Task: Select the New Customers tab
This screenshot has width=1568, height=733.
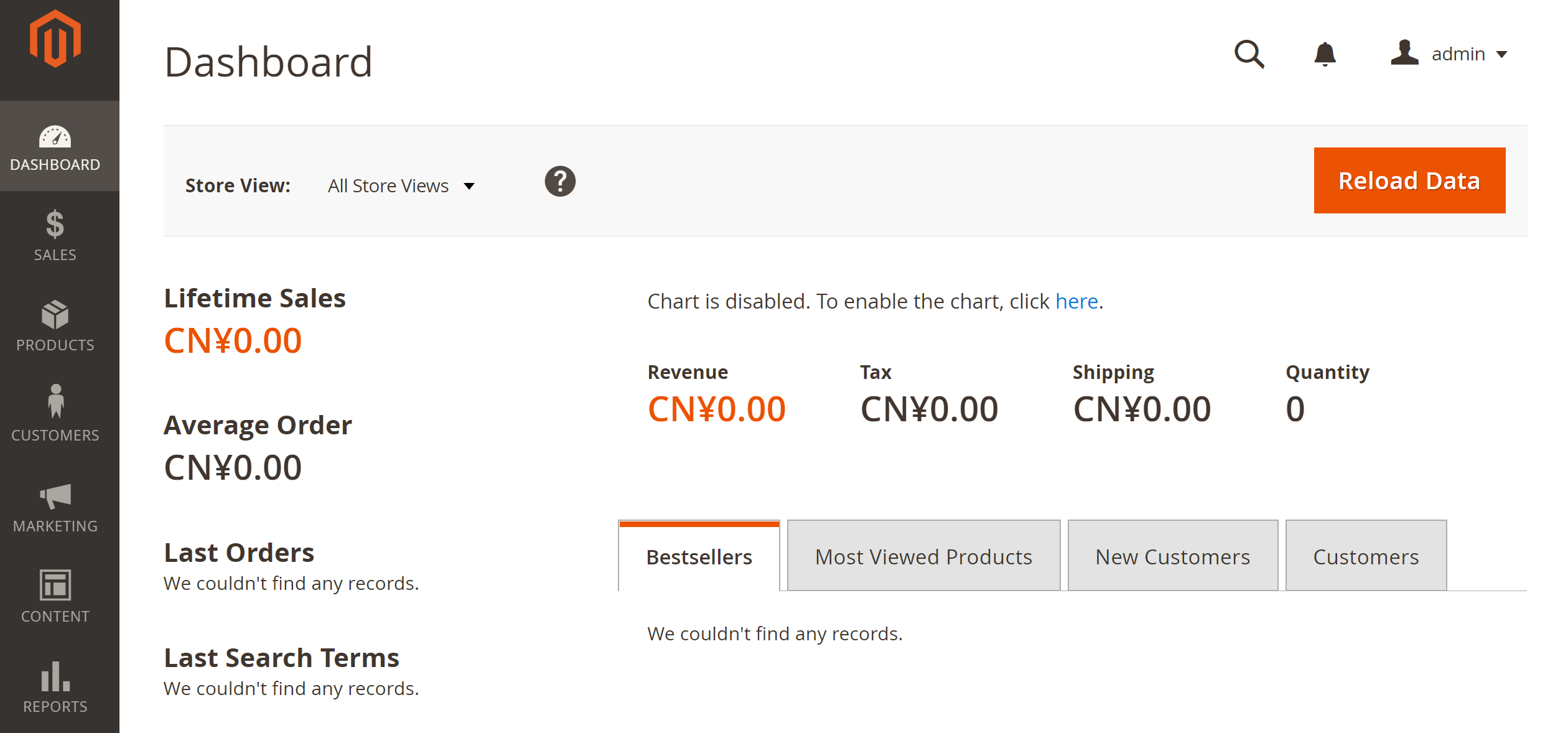Action: [x=1172, y=556]
